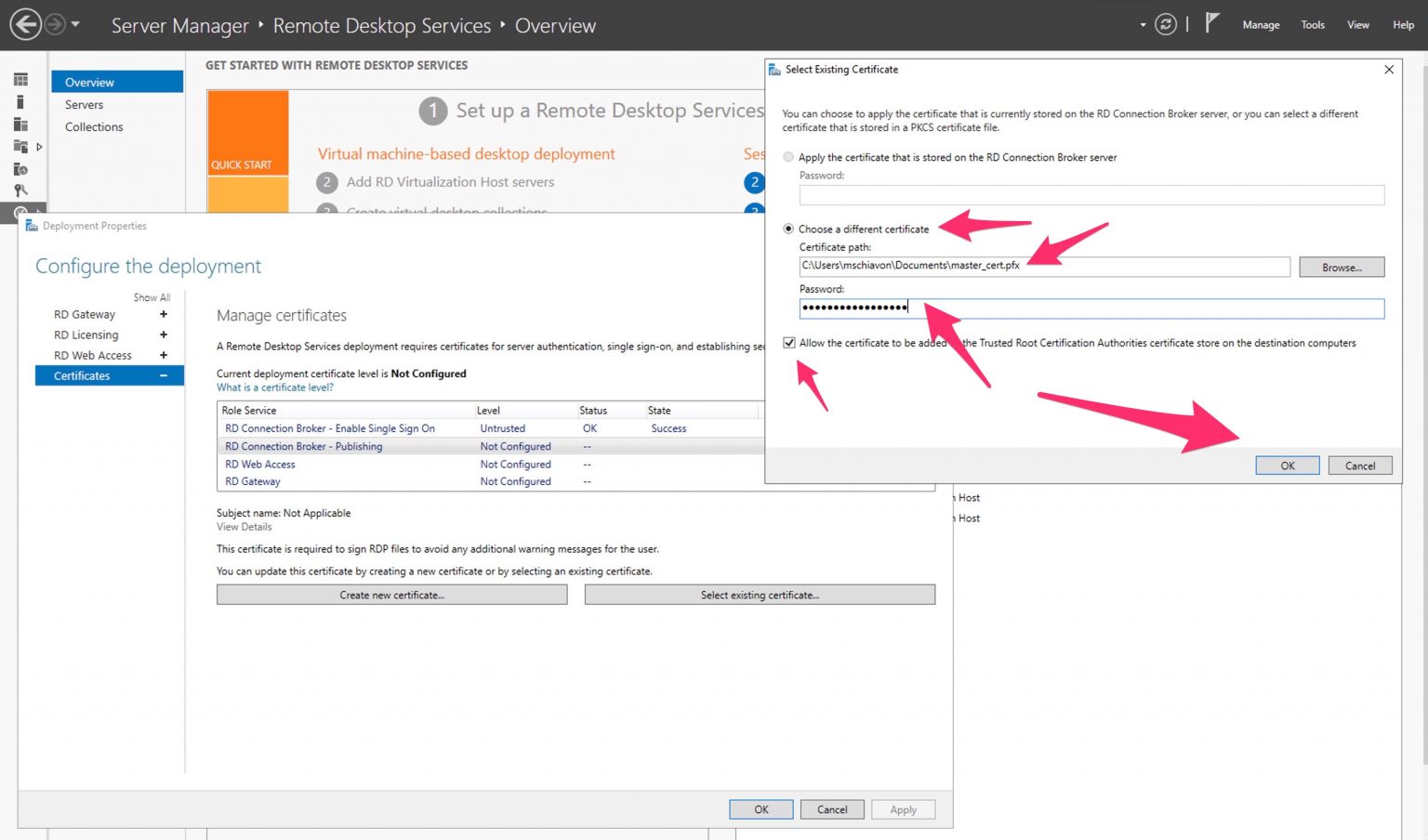
Task: Click the Status column header
Action: tap(609, 410)
